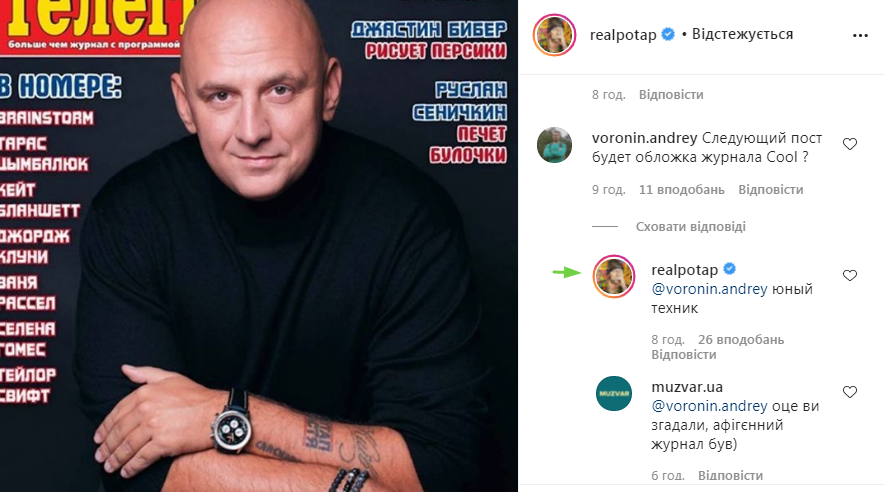Click voronin.andrey's avatar picture

pyautogui.click(x=554, y=145)
